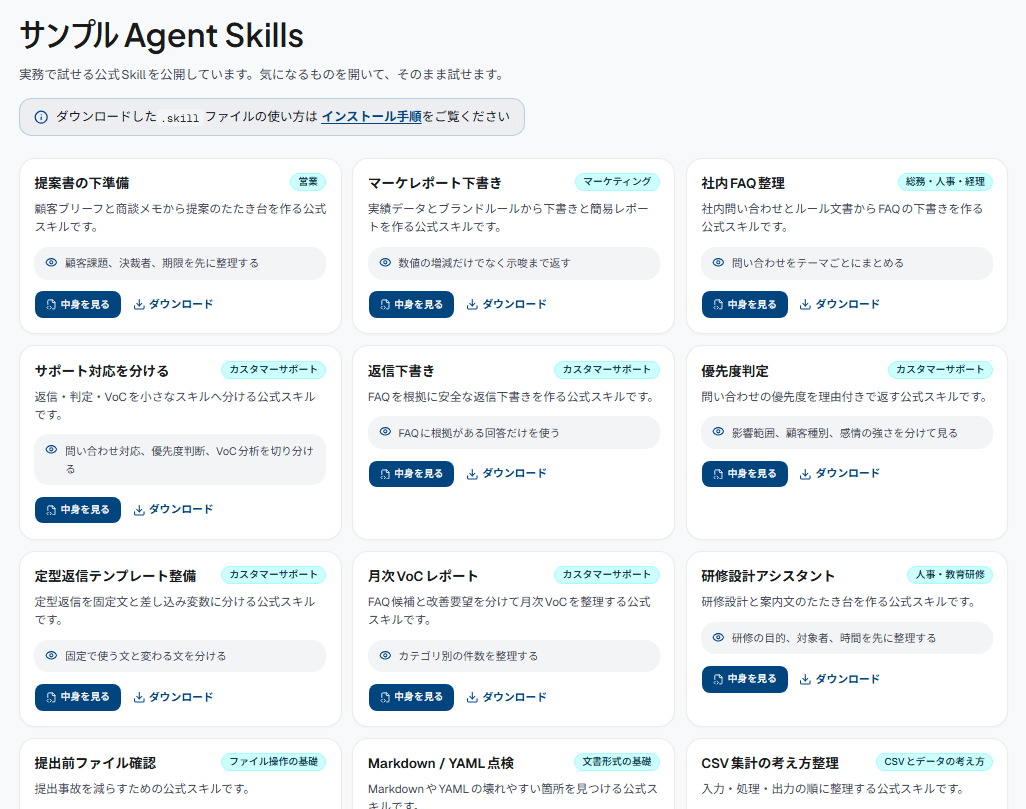This screenshot has width=1026, height=809.
Task: Click the hint 顧客課題、決裁者、期限を先に整理する
Action: pyautogui.click(x=162, y=263)
